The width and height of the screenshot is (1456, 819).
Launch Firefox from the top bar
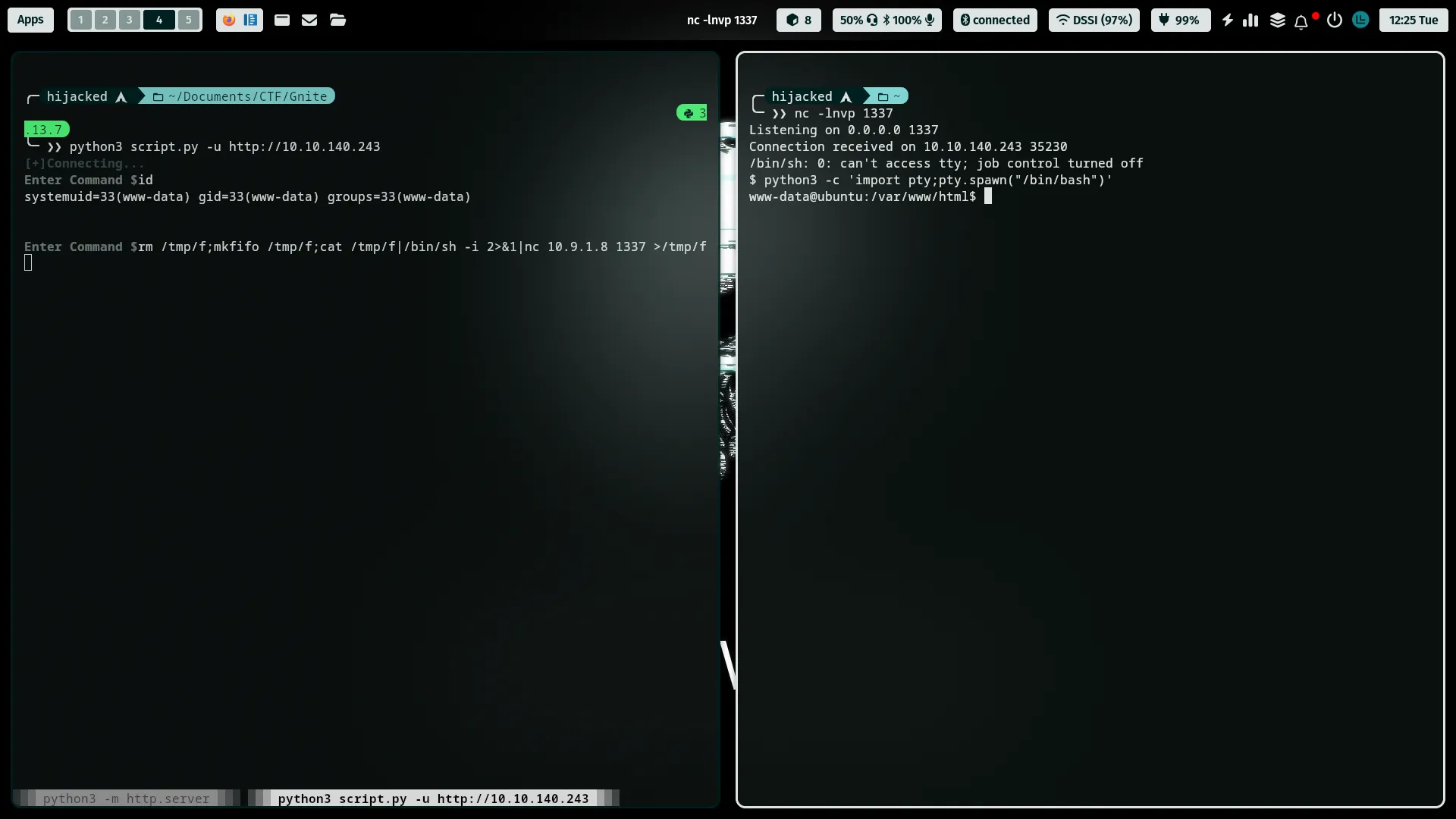pyautogui.click(x=228, y=20)
